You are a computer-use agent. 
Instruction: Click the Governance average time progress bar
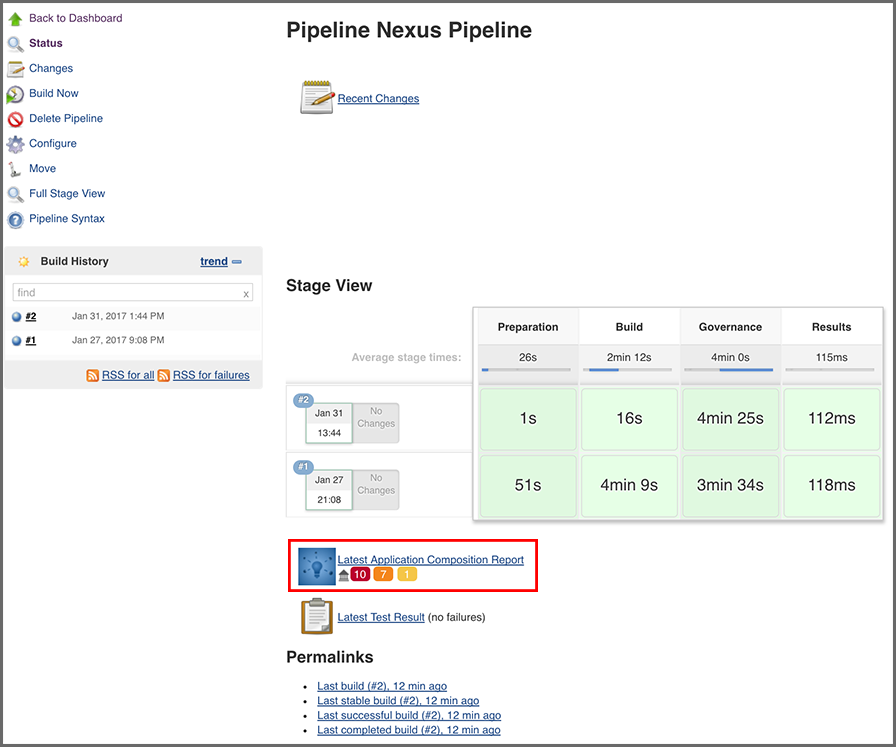(x=729, y=370)
